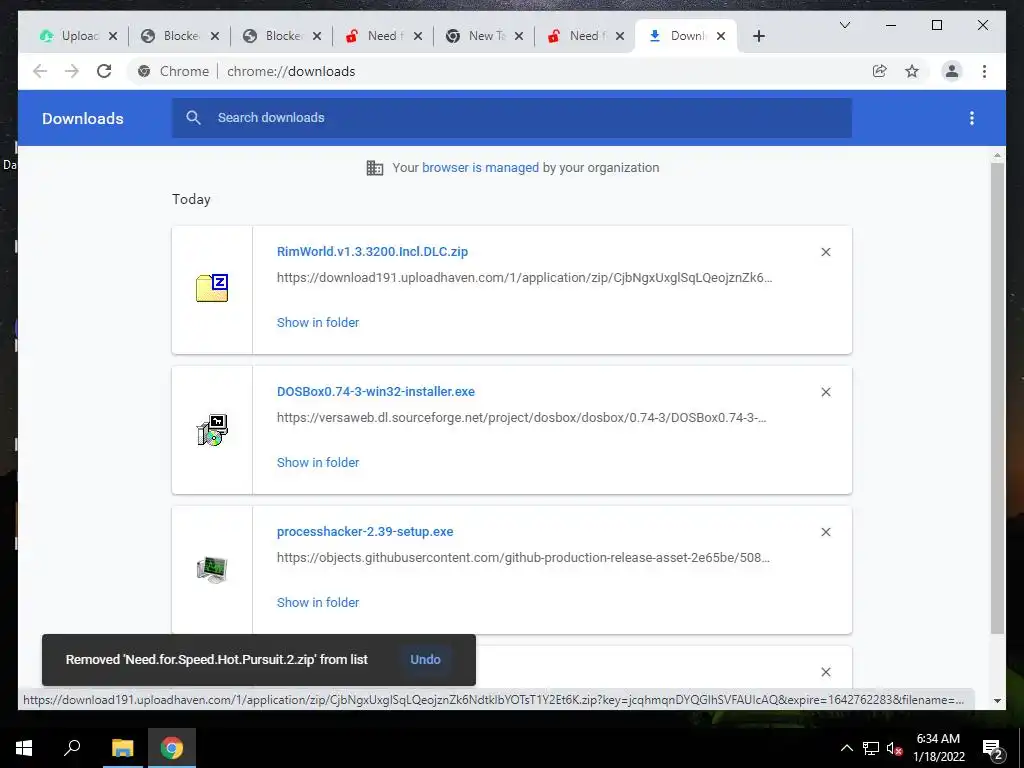Open the Windows Start menu
The image size is (1024, 768).
click(24, 748)
